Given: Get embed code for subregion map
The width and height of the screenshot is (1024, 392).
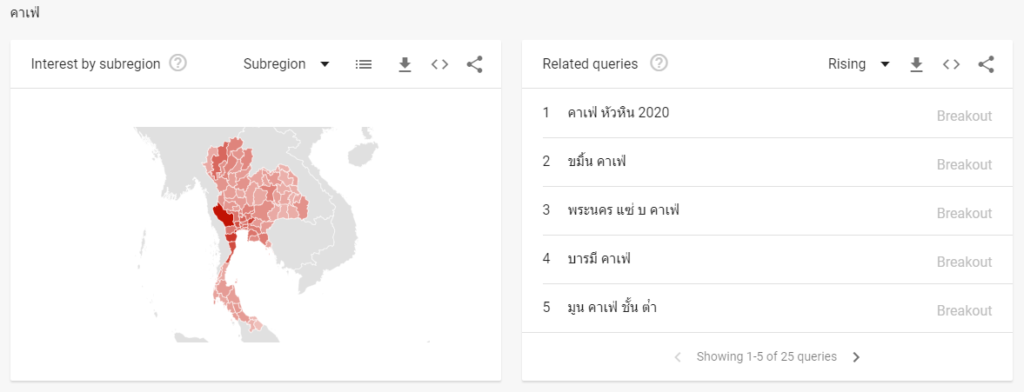Looking at the screenshot, I should point(440,64).
